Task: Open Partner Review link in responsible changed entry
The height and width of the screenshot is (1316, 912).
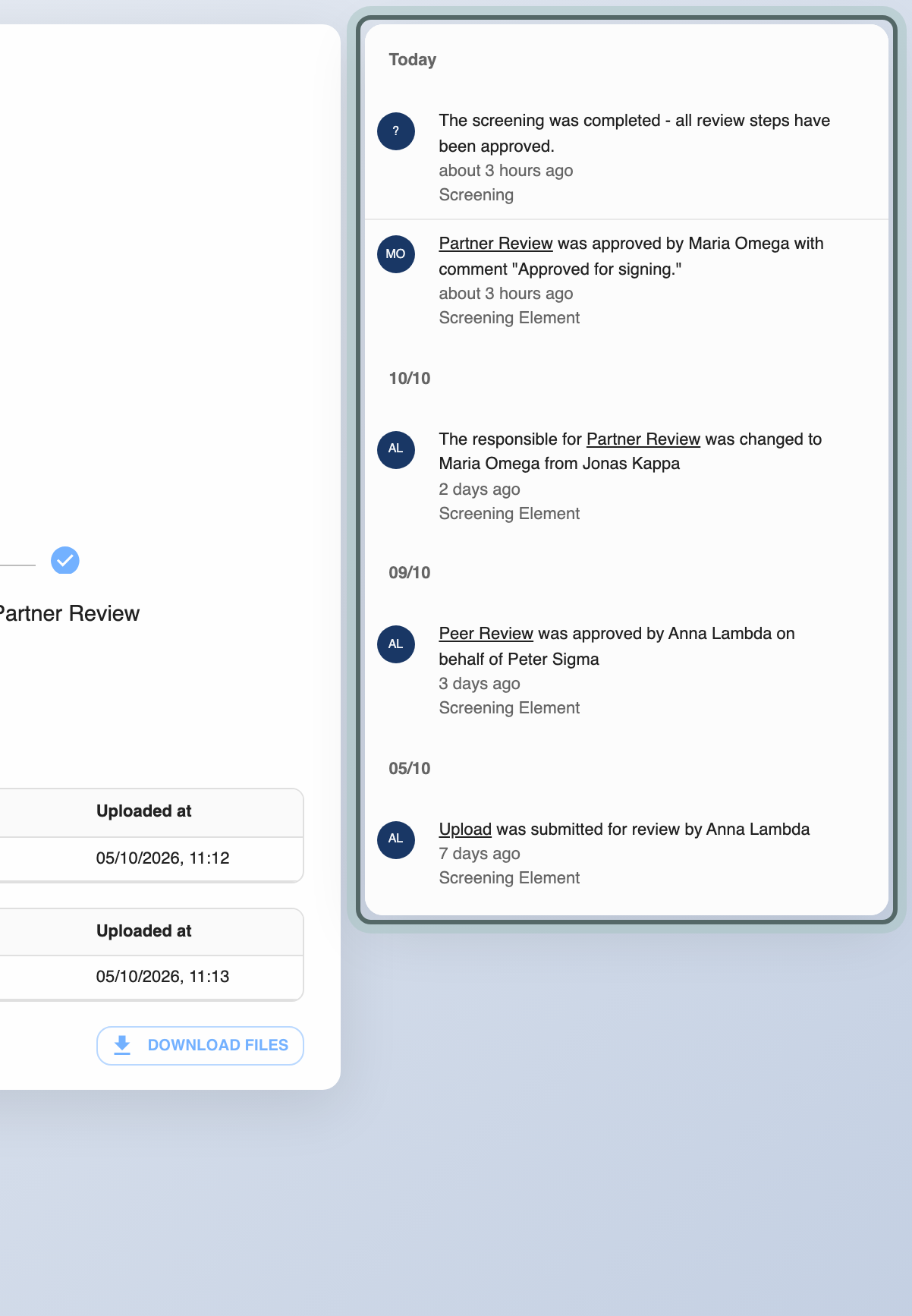Action: 643,439
